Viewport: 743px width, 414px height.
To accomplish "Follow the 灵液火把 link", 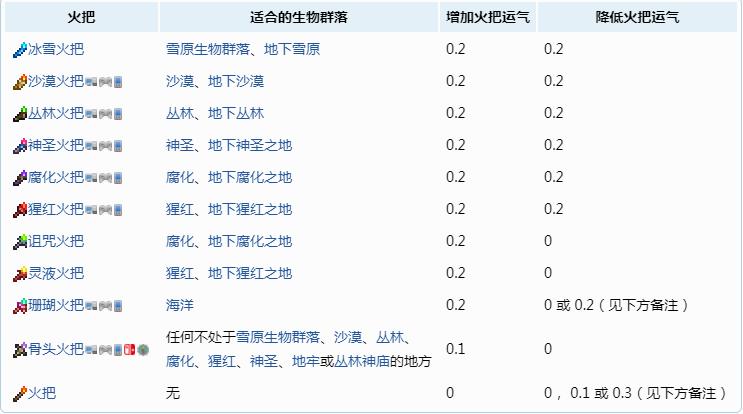I will [56, 273].
